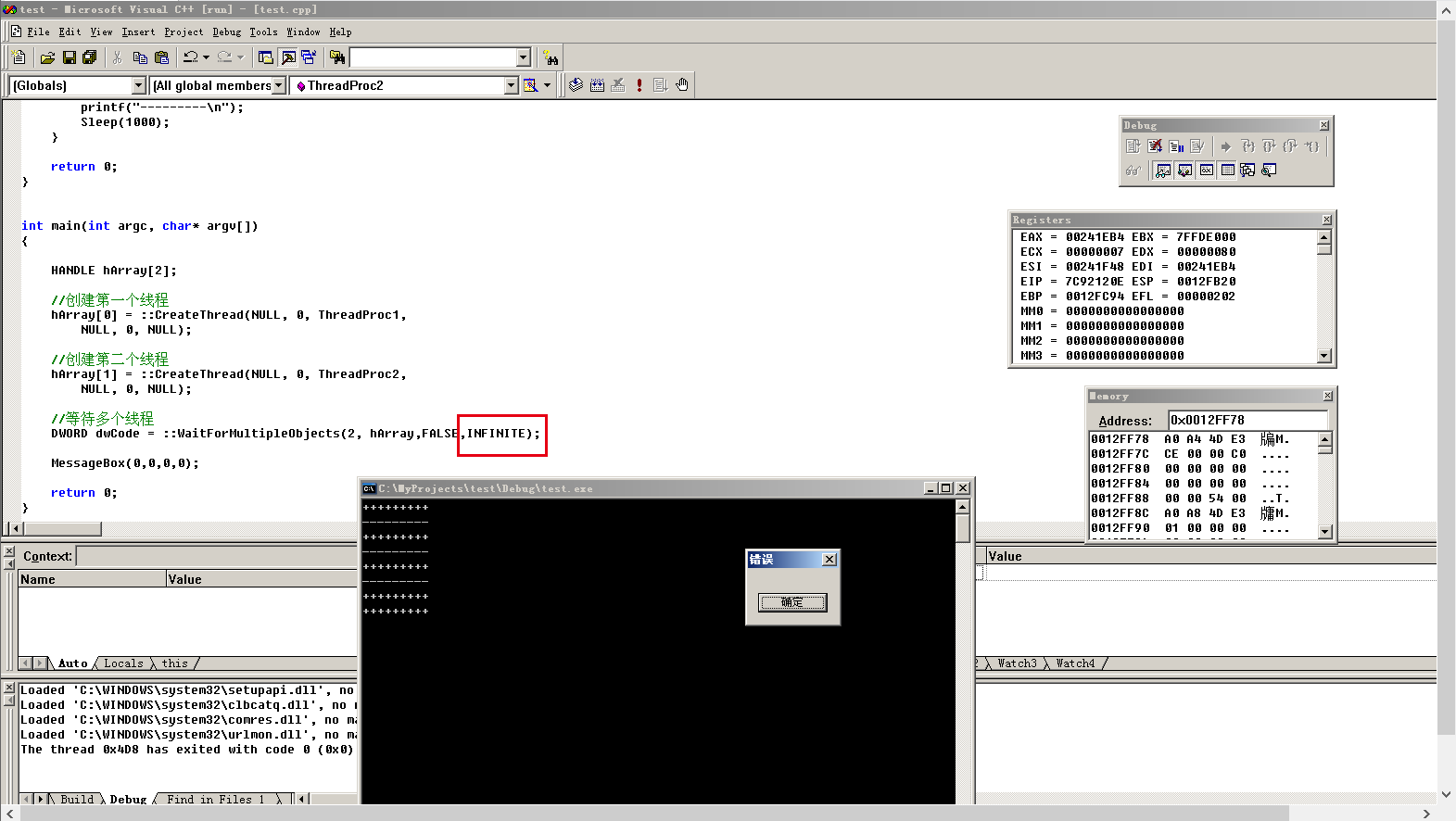This screenshot has width=1456, height=821.
Task: Click the Undo arrow icon
Action: pyautogui.click(x=190, y=57)
